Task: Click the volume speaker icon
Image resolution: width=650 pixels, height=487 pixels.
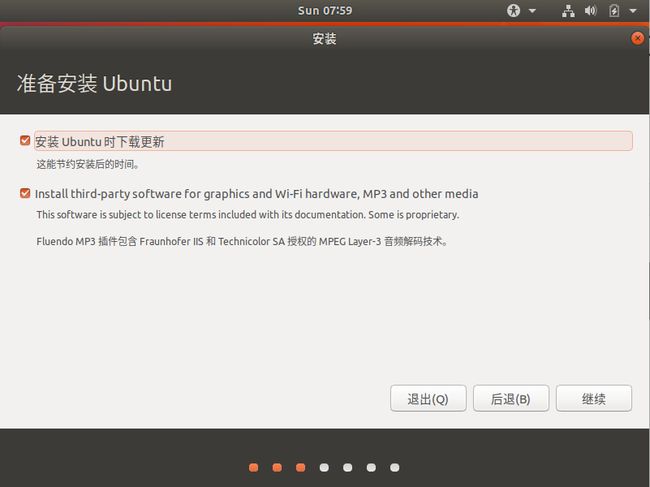Action: (x=590, y=10)
